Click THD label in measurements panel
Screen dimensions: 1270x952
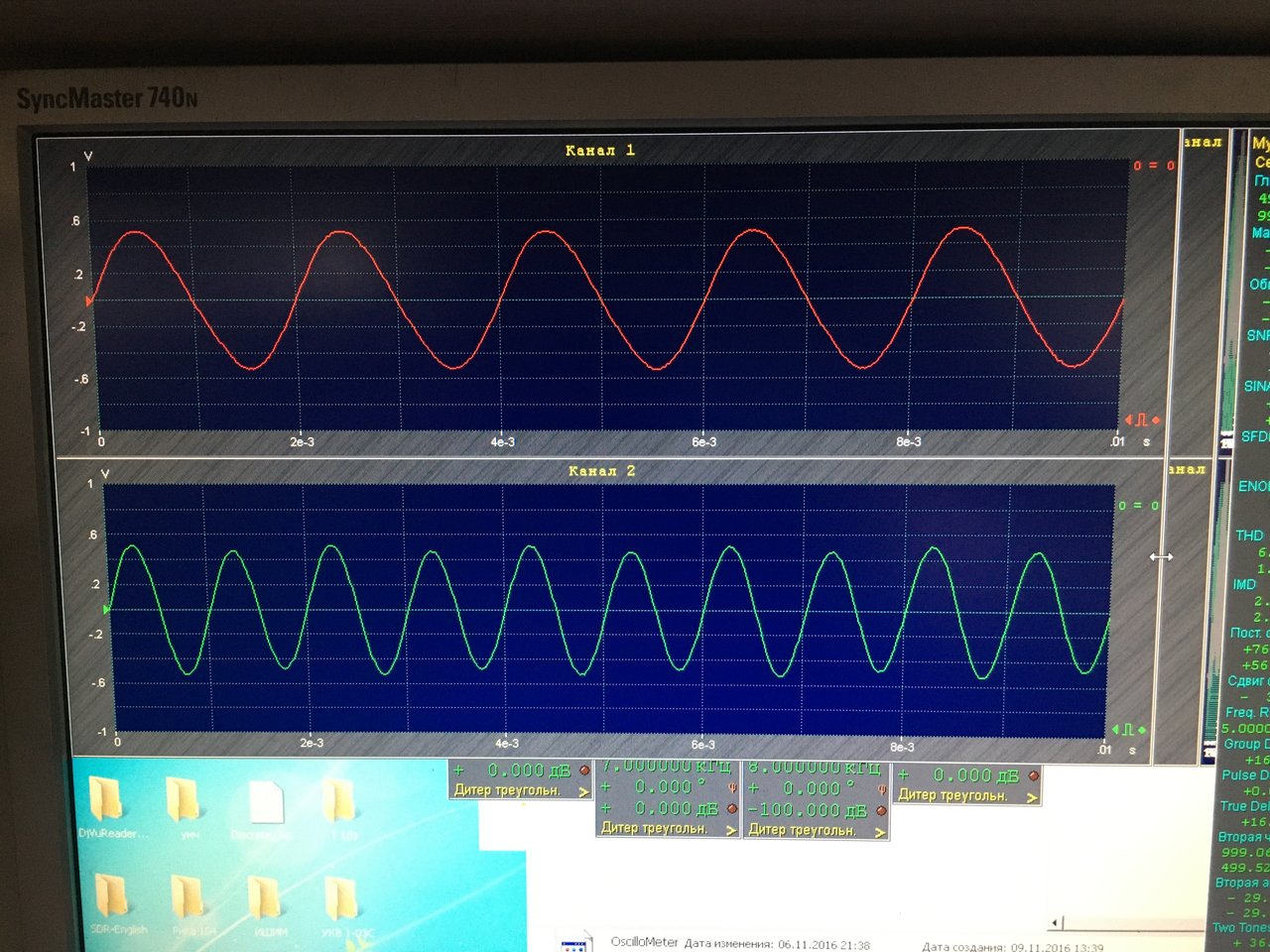click(1248, 535)
